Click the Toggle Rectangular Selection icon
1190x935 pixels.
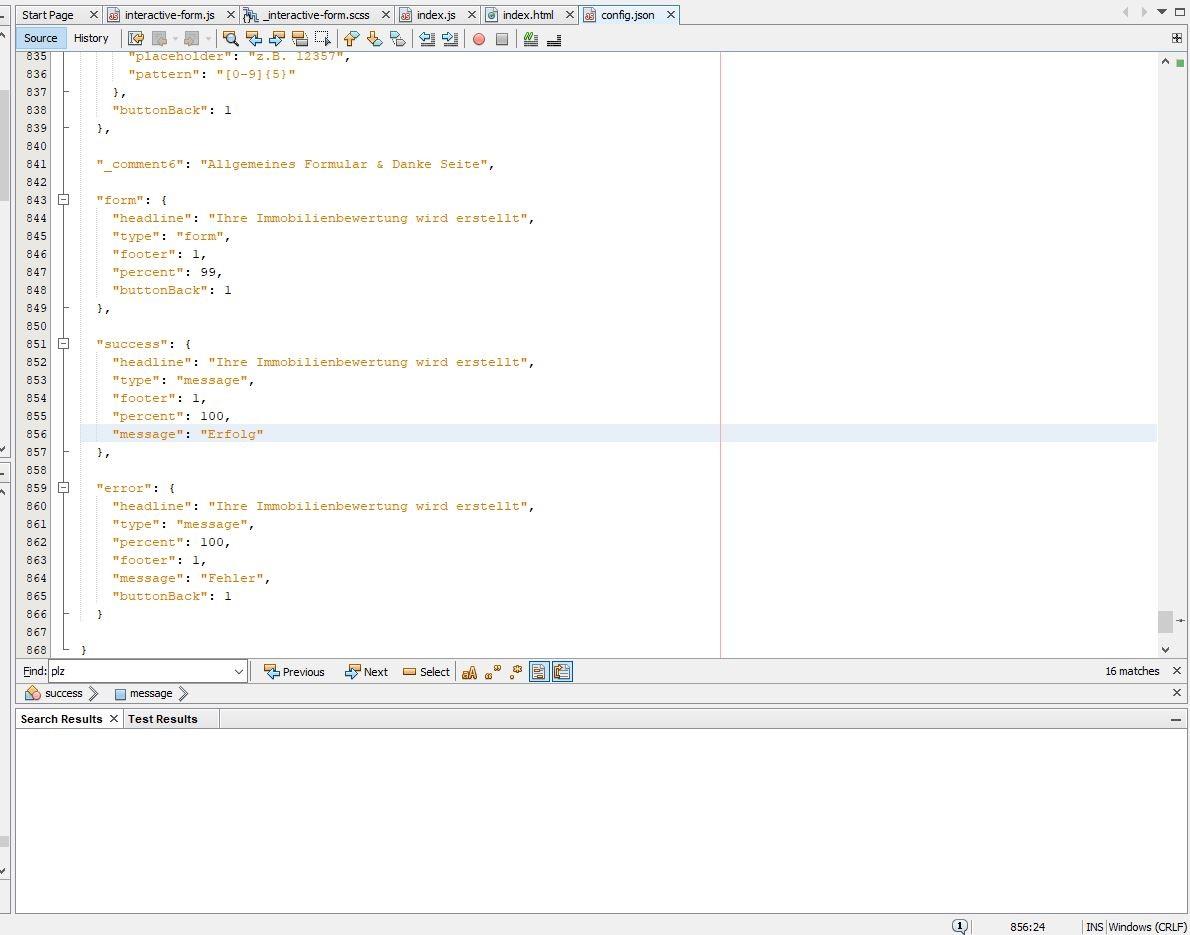tap(322, 39)
